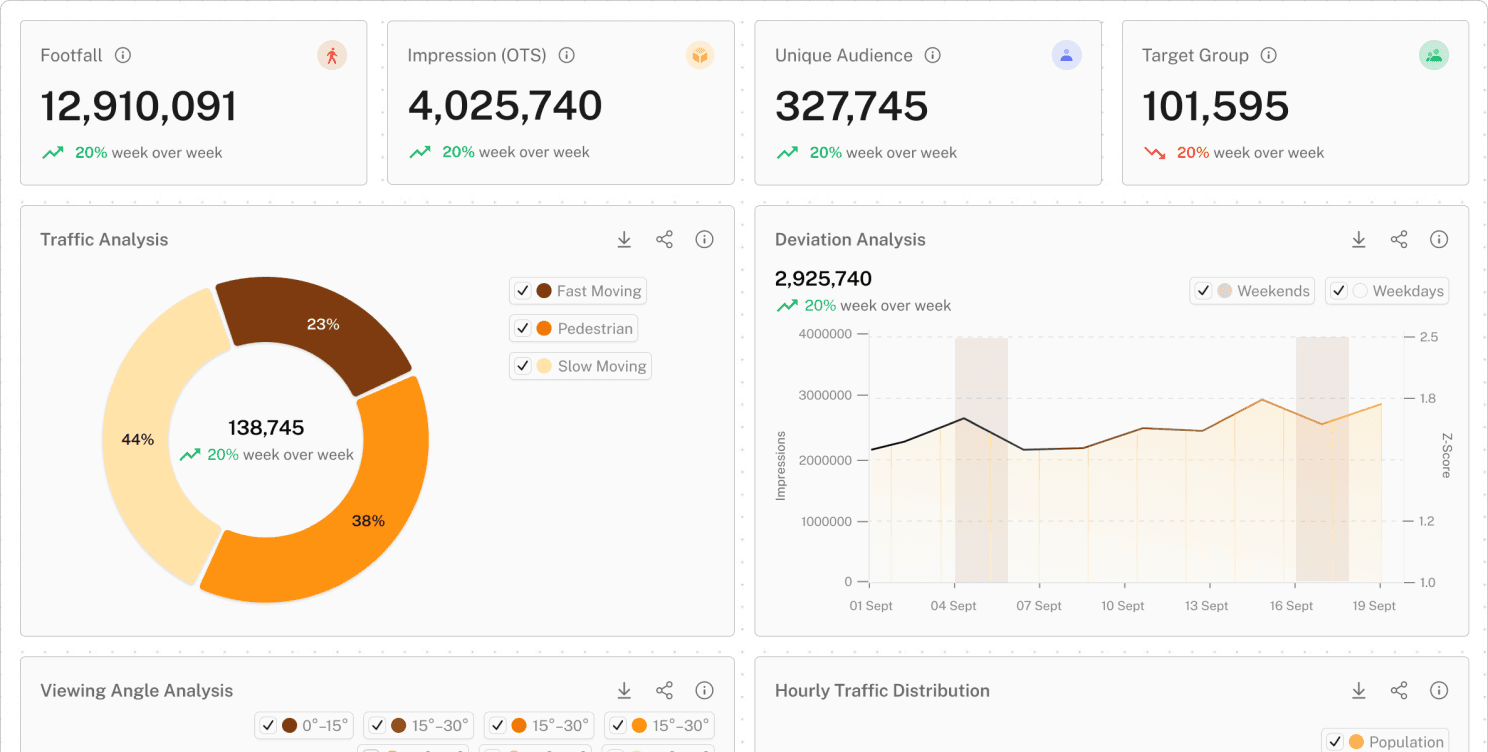The width and height of the screenshot is (1488, 752).
Task: Click the Unique Audience user icon
Action: (x=1066, y=56)
